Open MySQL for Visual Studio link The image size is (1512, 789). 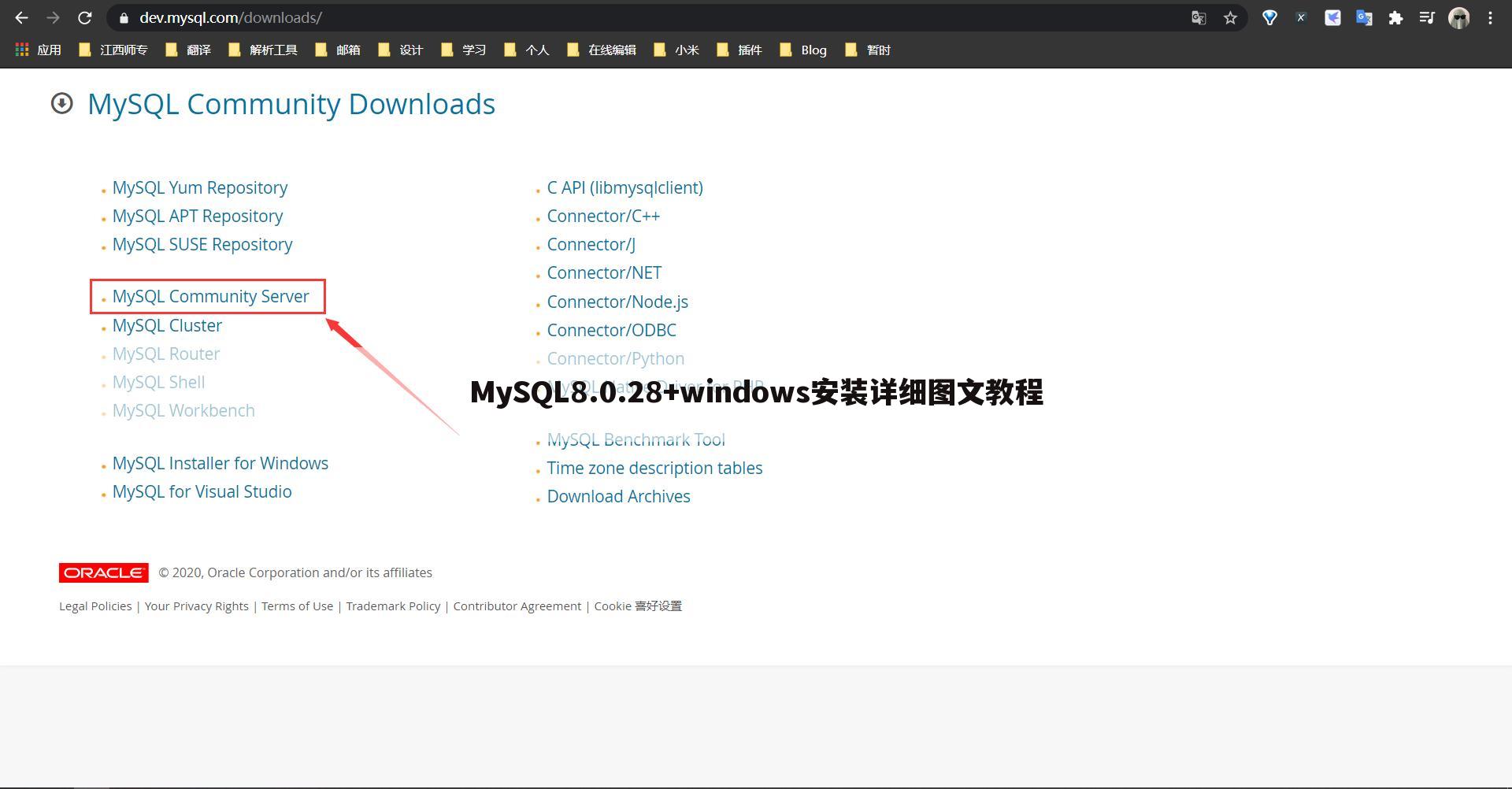pos(202,491)
